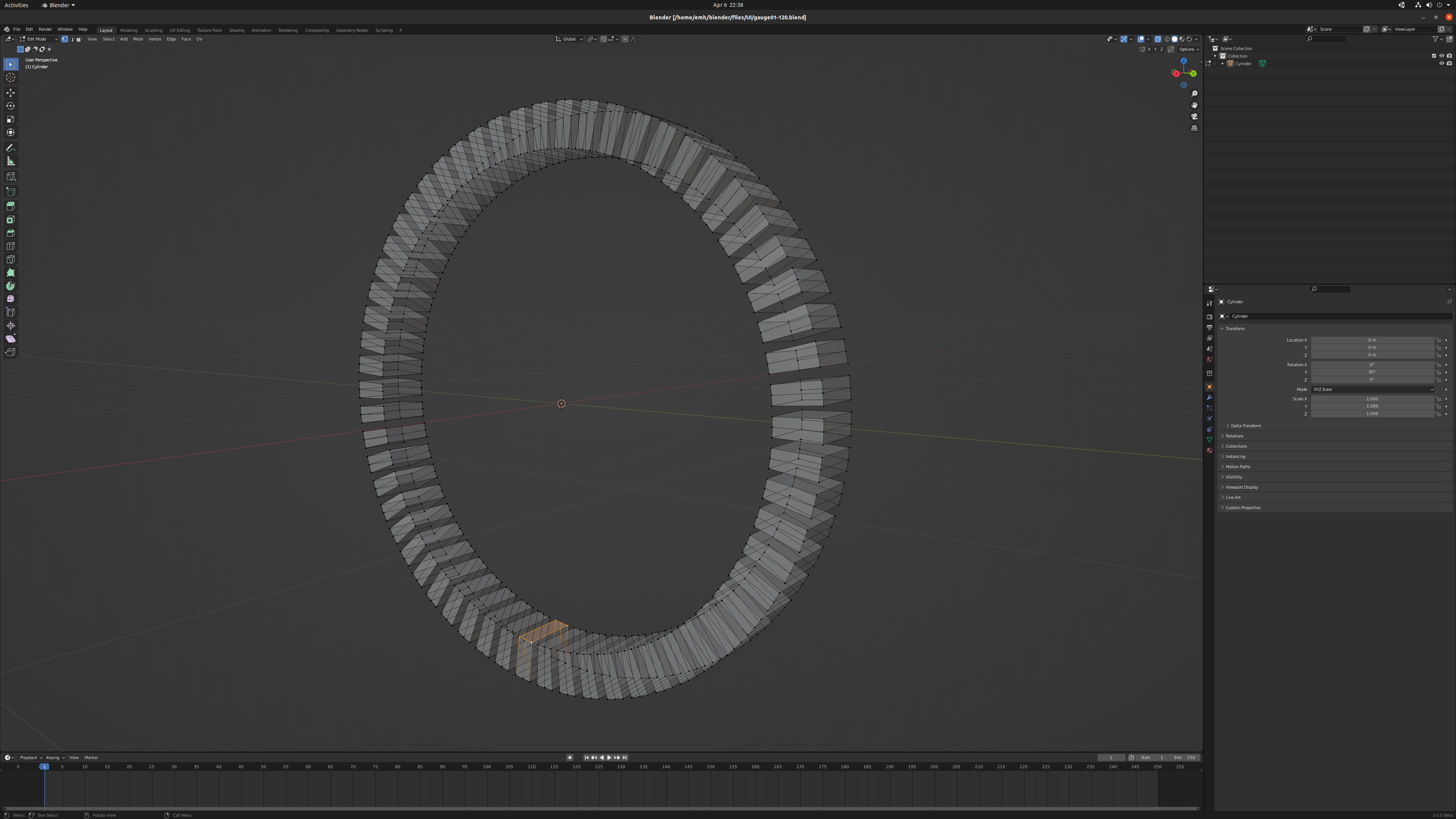The image size is (1456, 819).
Task: Switch to orthographic grid view icon
Action: (1194, 128)
